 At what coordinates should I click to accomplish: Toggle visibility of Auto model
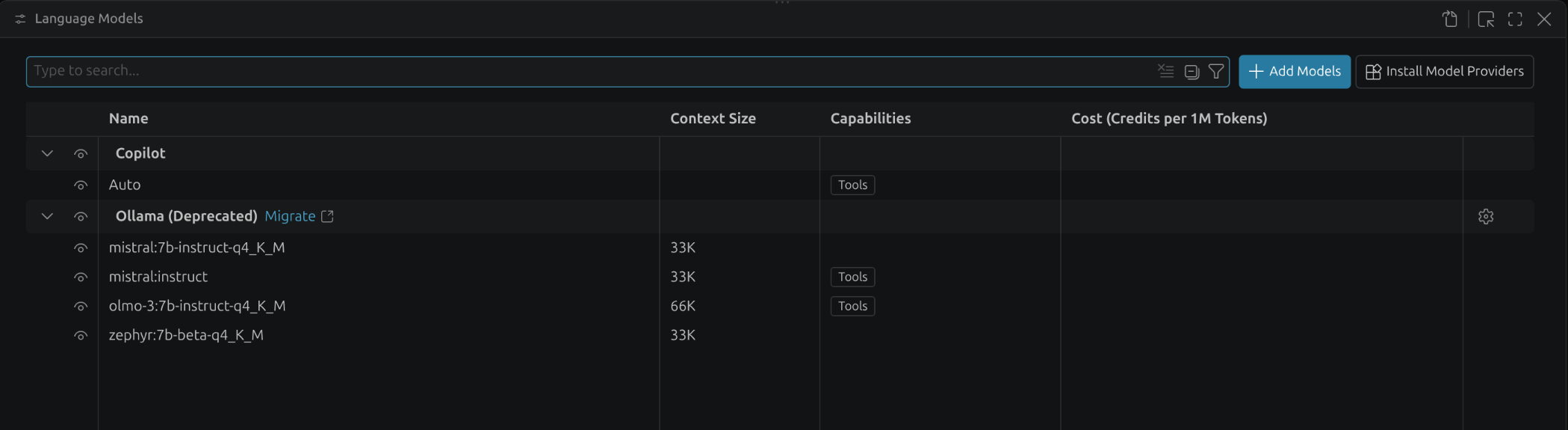(81, 185)
